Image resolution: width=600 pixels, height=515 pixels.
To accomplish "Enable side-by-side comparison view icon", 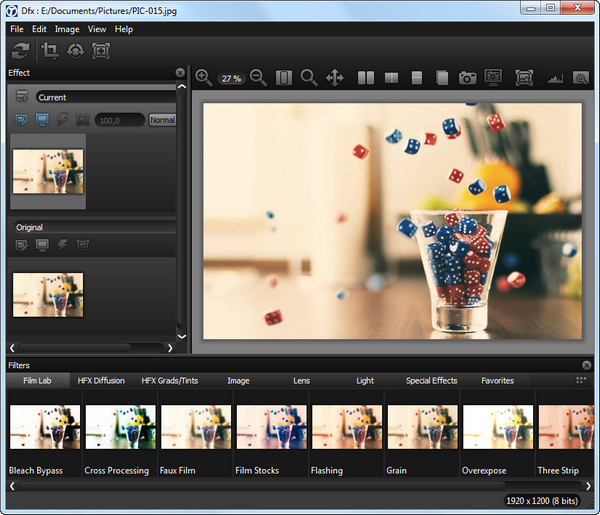I will tap(365, 77).
